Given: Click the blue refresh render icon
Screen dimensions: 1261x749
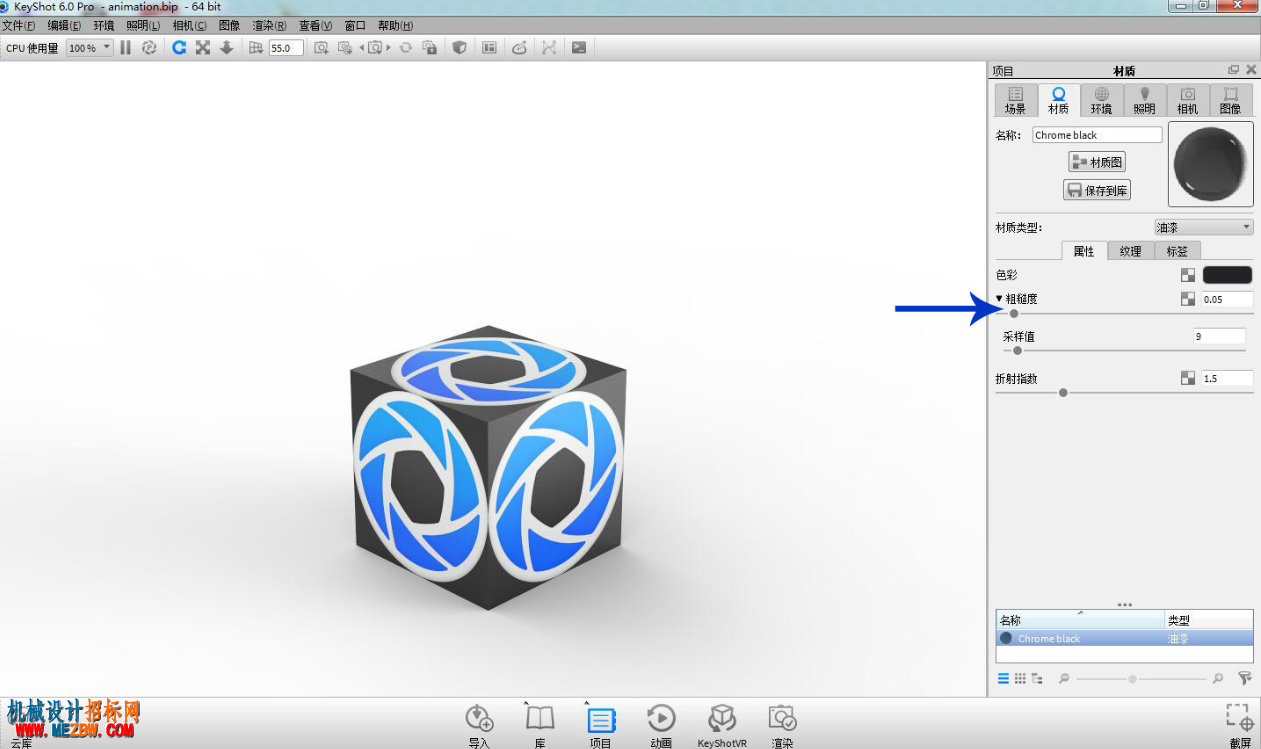Looking at the screenshot, I should click(179, 47).
